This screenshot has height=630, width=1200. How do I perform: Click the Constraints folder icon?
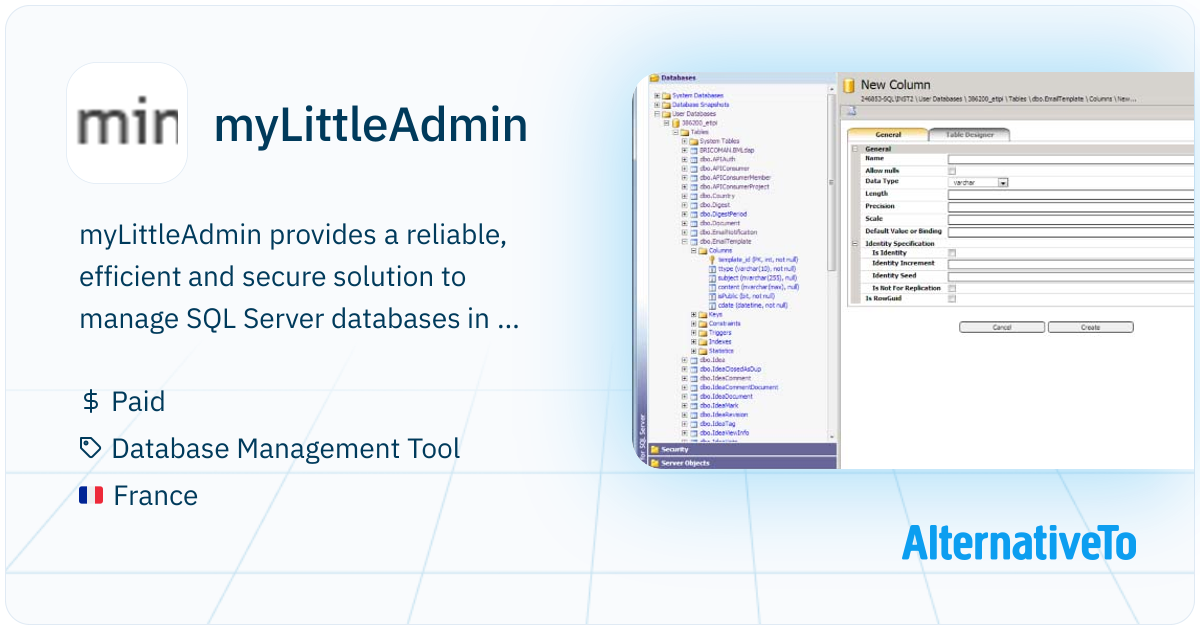coord(703,323)
